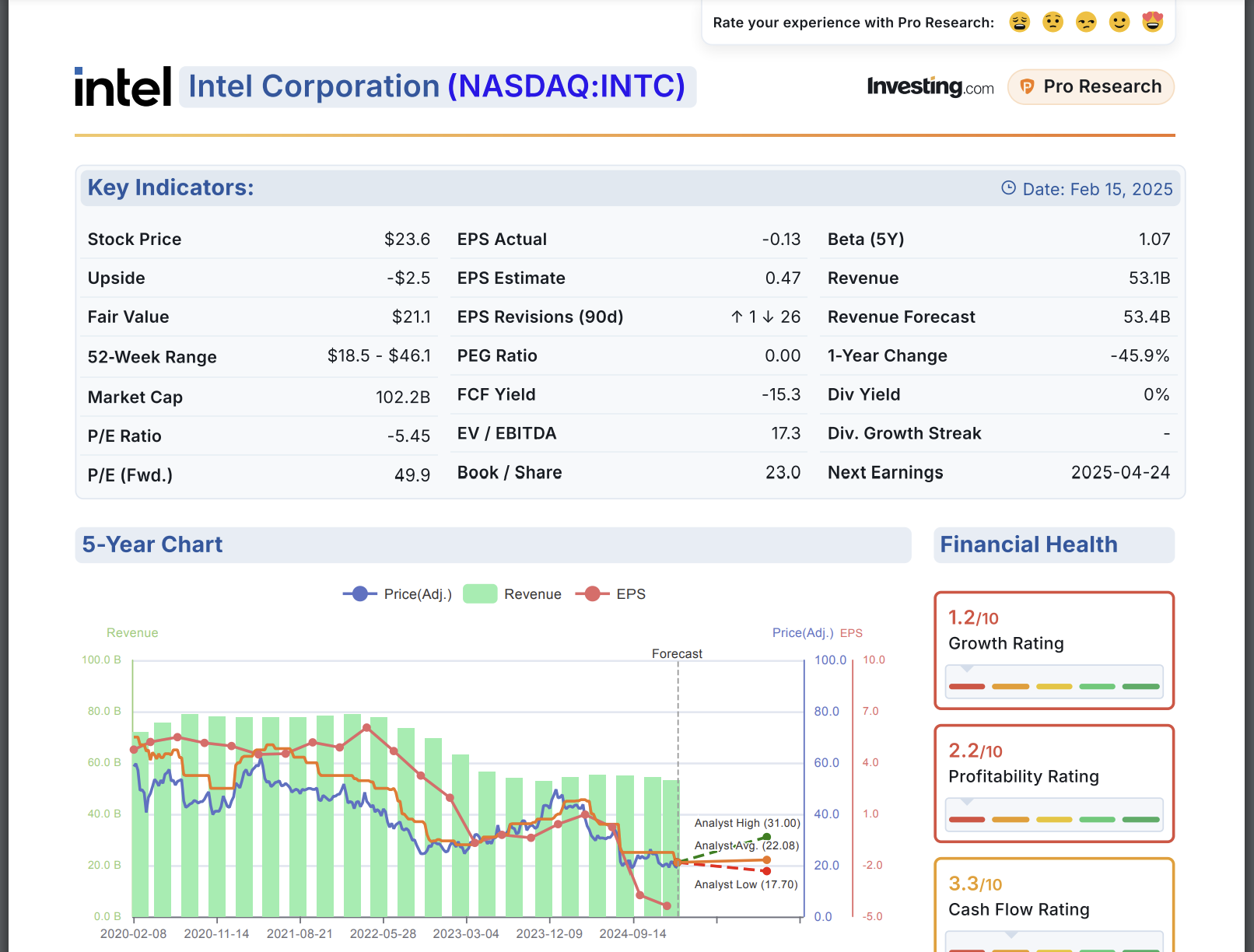This screenshot has width=1254, height=952.
Task: Rate experience with the slightly smiling emoji
Action: [1119, 22]
